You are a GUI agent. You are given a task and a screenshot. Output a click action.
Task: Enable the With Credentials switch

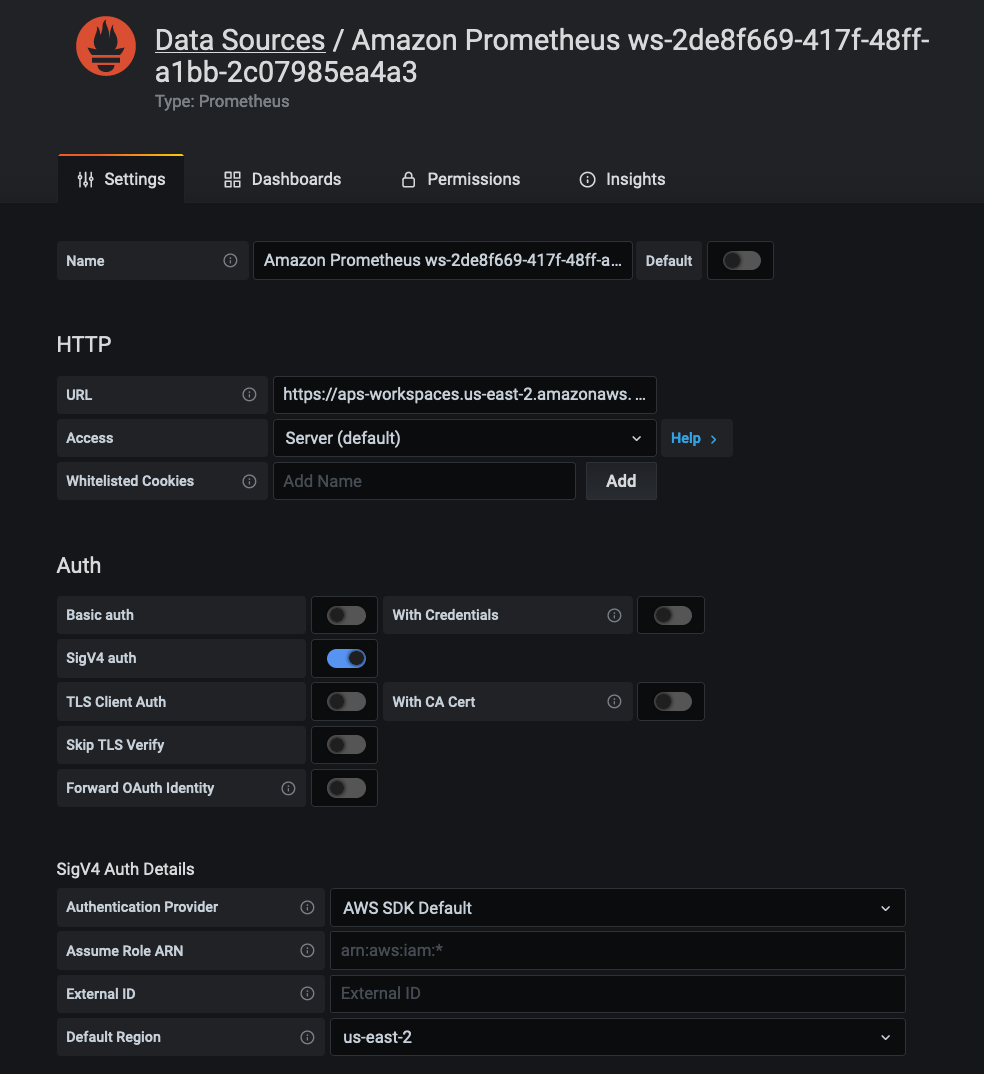(x=672, y=615)
